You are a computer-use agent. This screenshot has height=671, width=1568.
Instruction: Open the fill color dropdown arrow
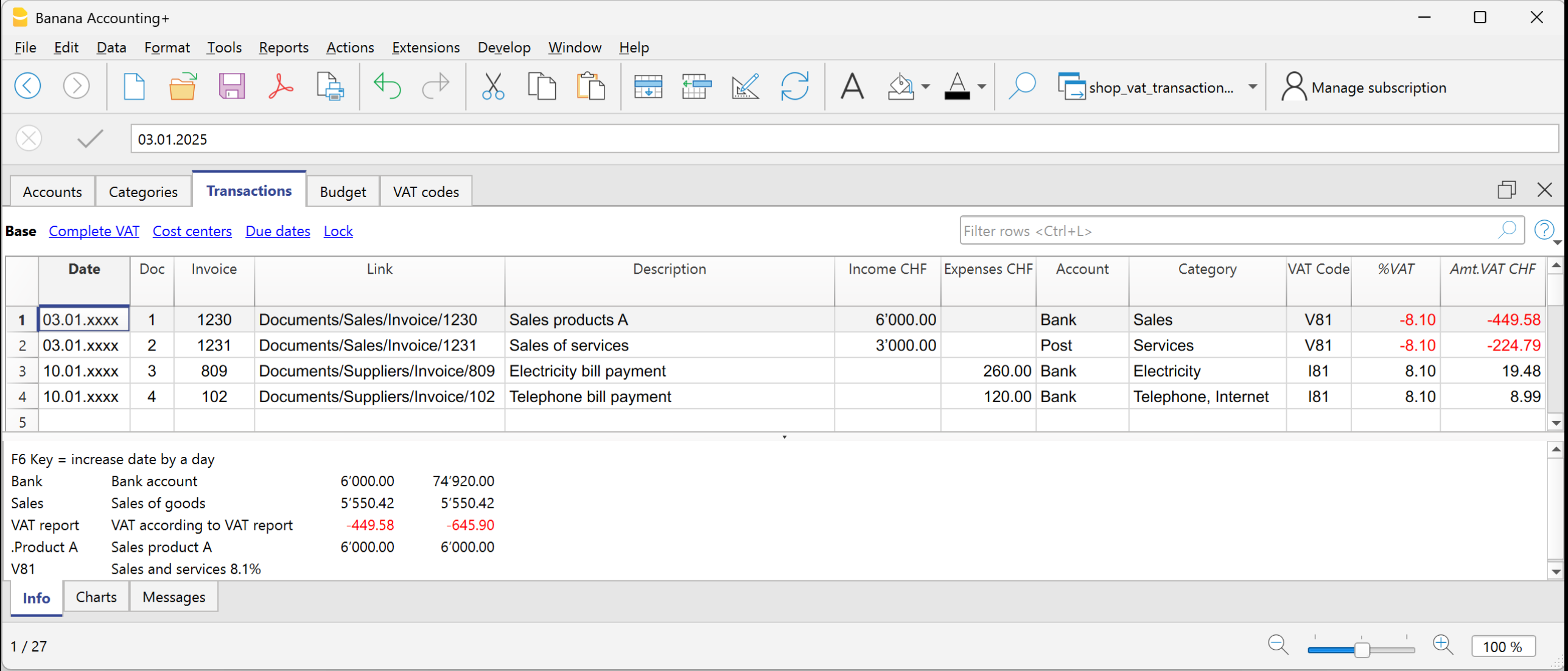[926, 87]
